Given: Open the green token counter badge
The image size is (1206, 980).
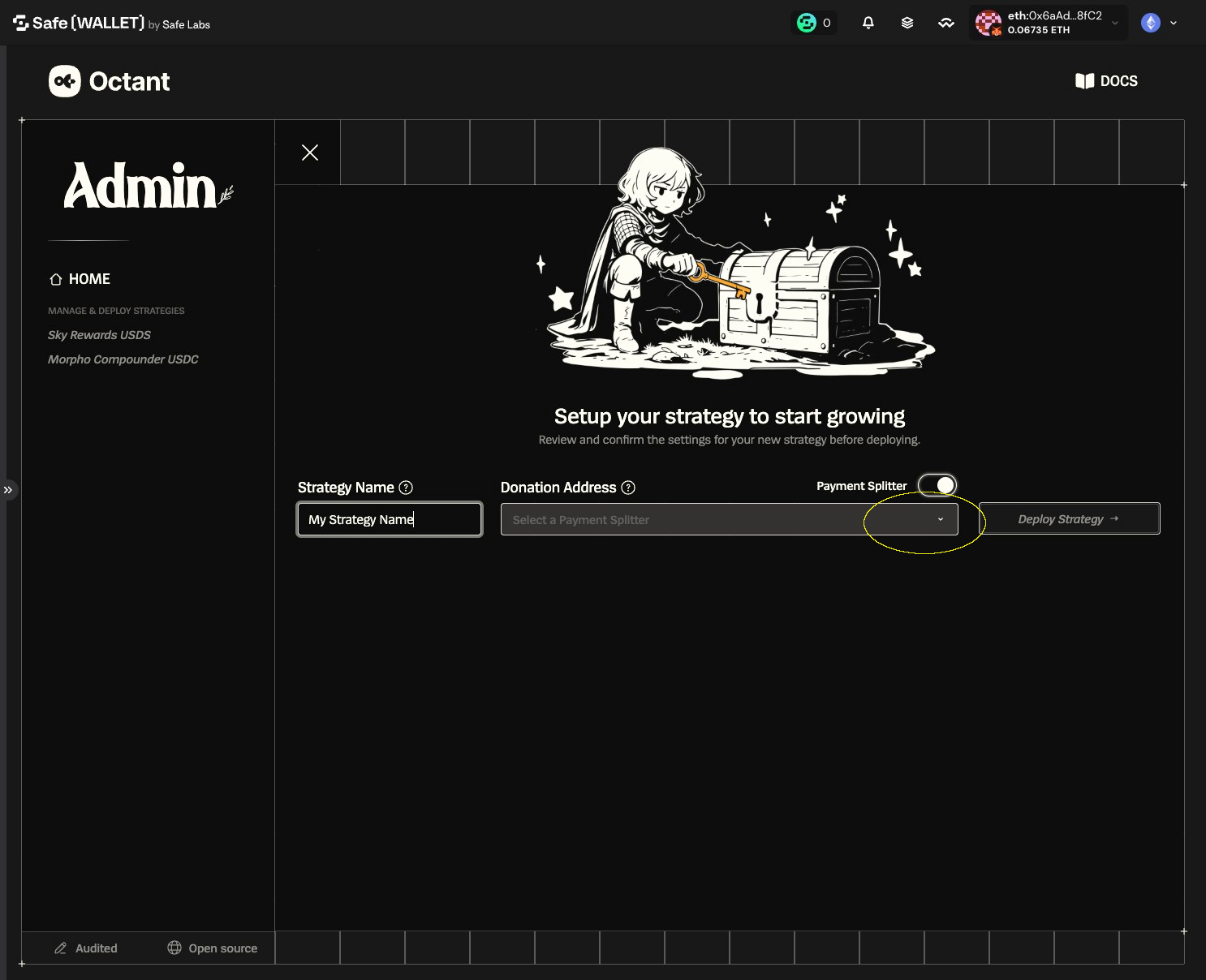Looking at the screenshot, I should point(814,23).
